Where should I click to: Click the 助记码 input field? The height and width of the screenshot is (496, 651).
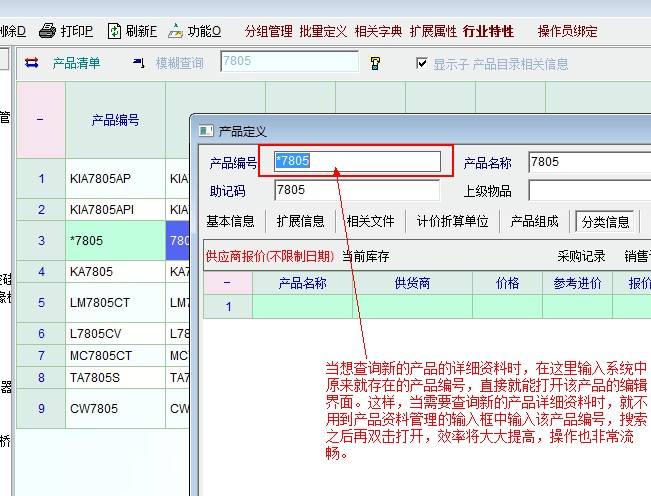pos(356,190)
